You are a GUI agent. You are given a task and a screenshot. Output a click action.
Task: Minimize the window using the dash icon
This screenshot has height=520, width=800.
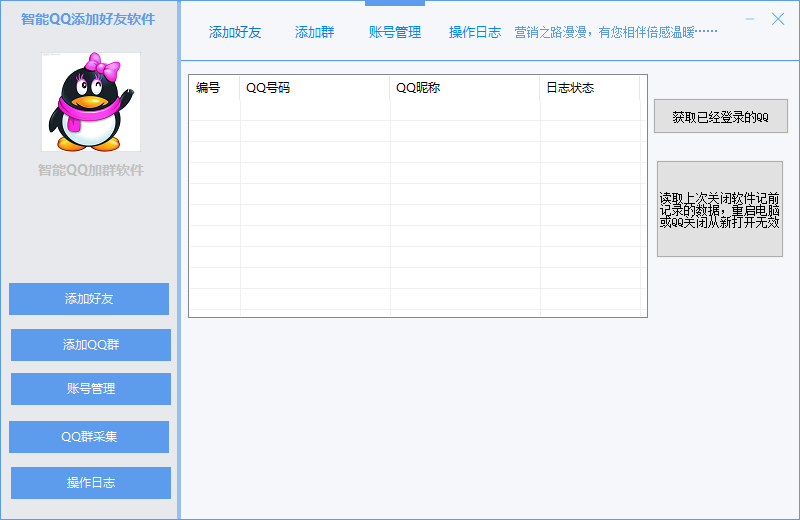coord(751,19)
